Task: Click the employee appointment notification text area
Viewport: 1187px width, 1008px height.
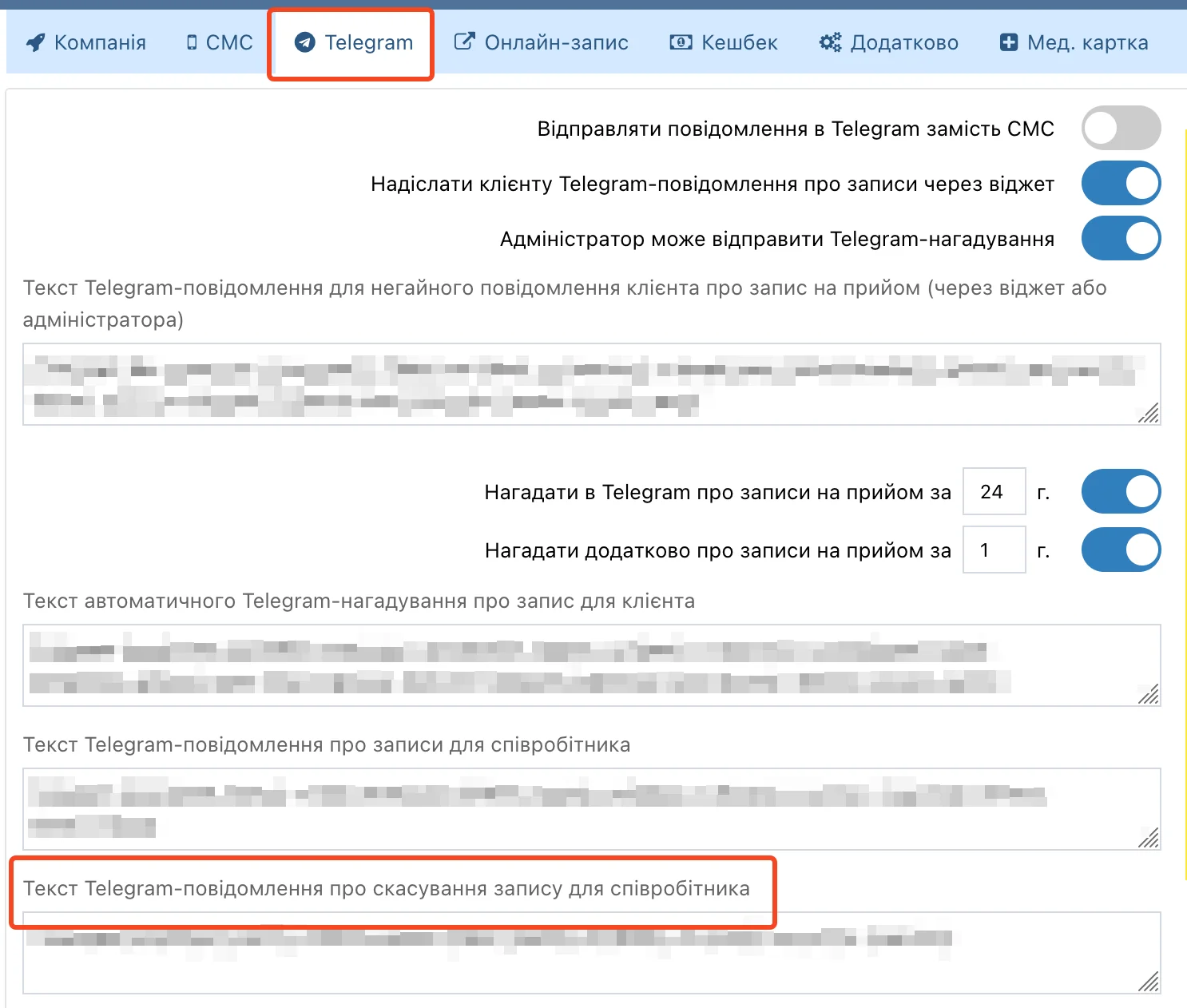Action: pos(591,809)
